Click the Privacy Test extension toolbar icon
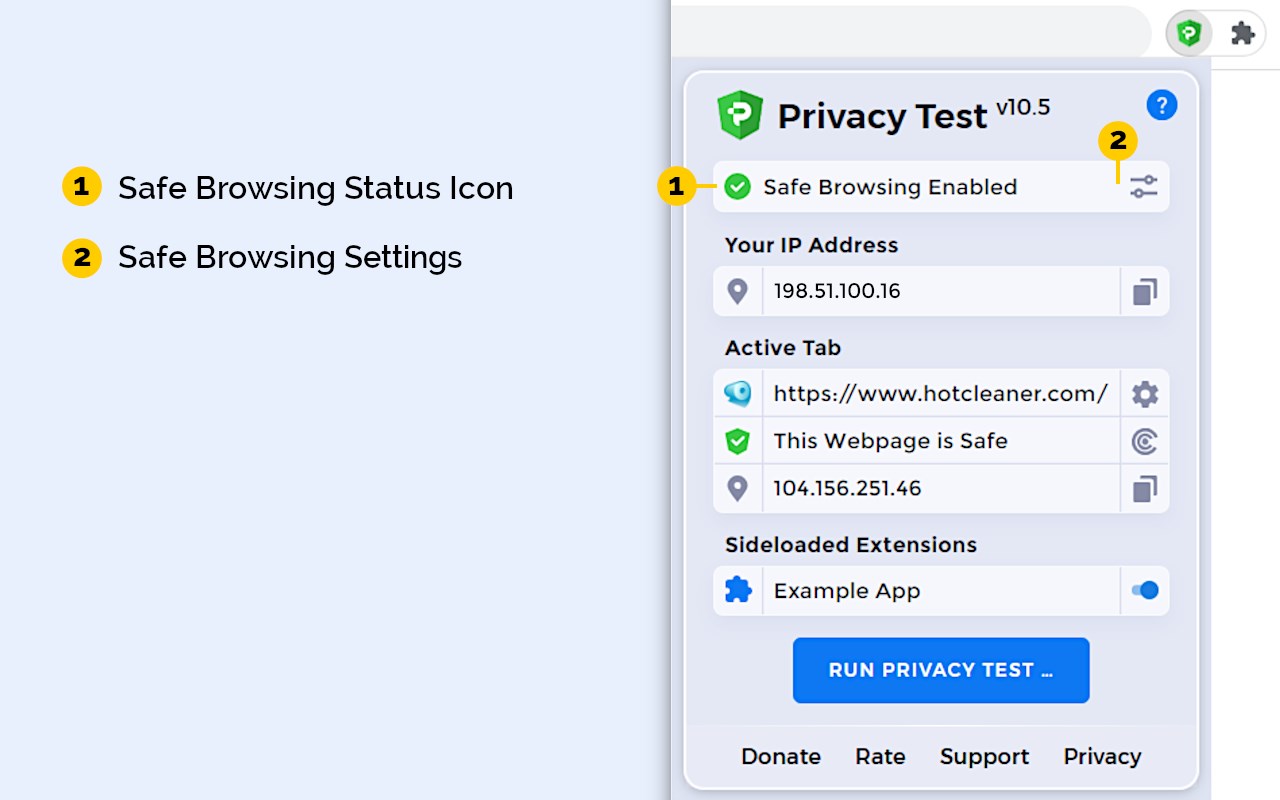Viewport: 1280px width, 800px height. [x=1188, y=34]
